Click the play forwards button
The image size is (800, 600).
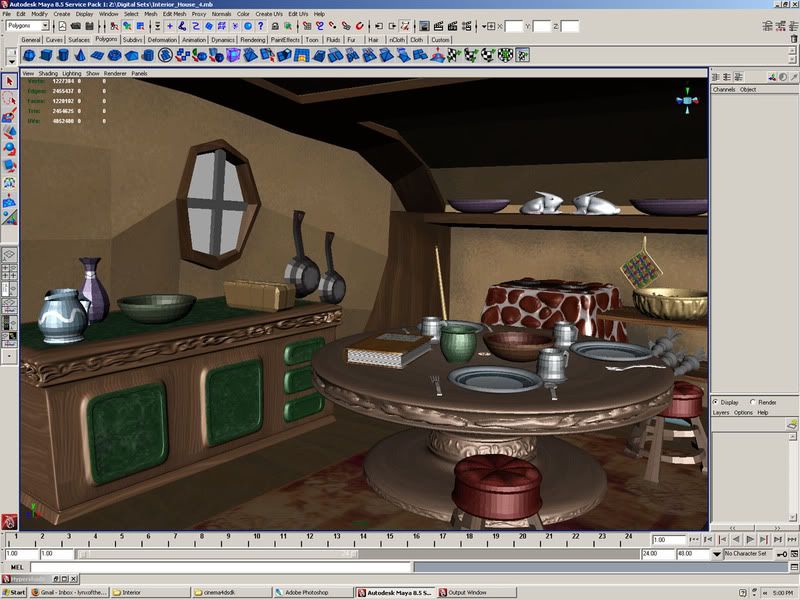point(750,539)
